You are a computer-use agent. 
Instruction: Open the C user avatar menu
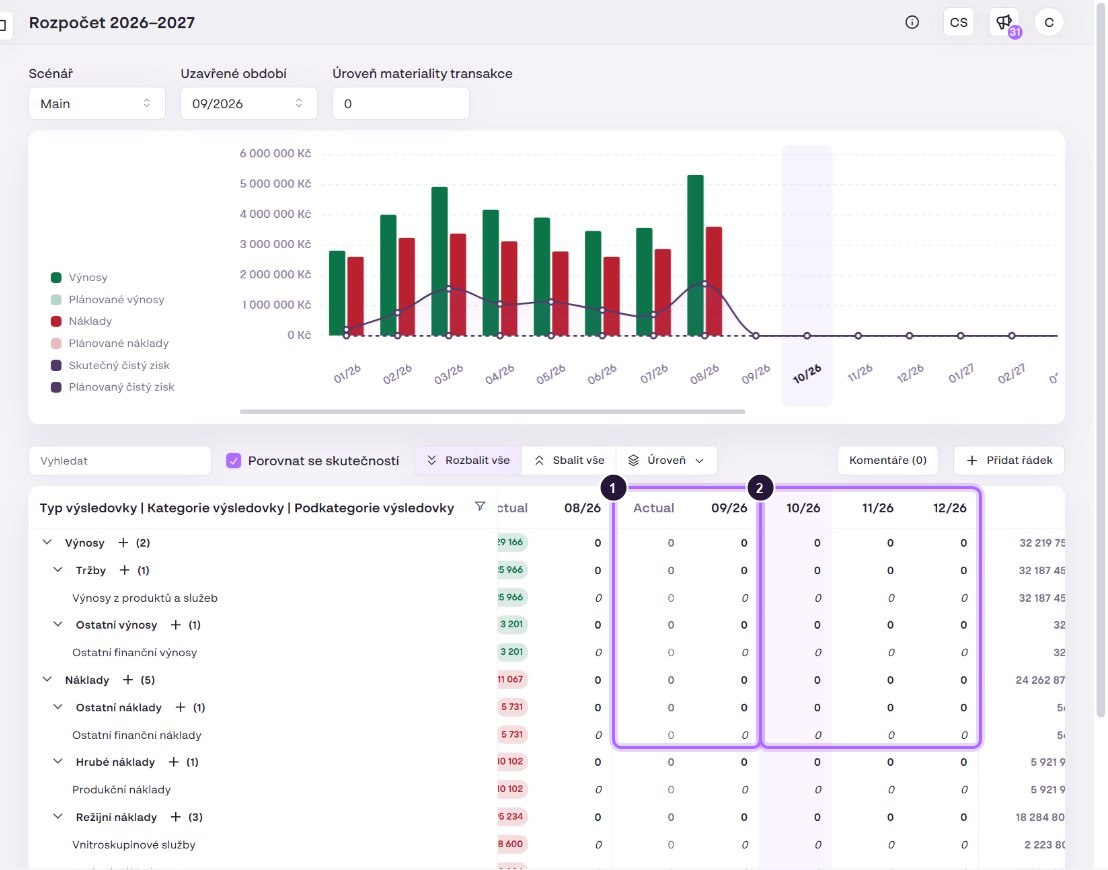(x=1049, y=23)
